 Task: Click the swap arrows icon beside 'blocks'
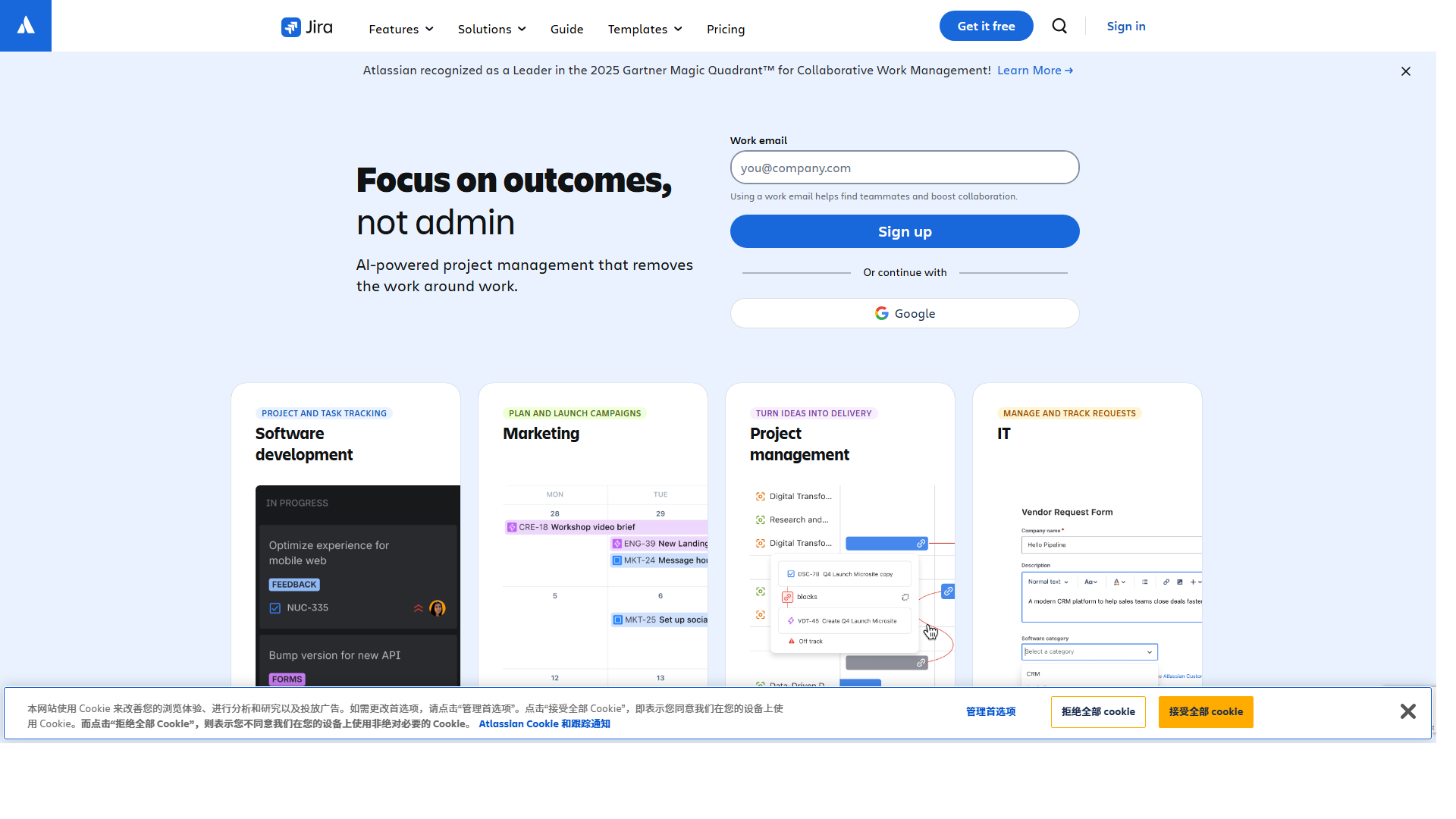click(x=905, y=598)
